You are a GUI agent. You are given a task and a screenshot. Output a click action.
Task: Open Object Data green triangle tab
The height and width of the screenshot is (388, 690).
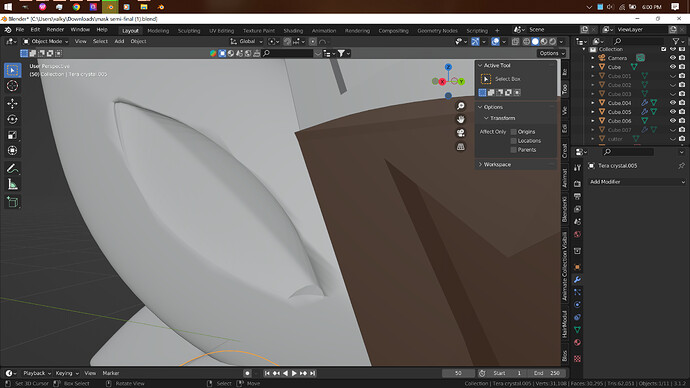(x=577, y=329)
